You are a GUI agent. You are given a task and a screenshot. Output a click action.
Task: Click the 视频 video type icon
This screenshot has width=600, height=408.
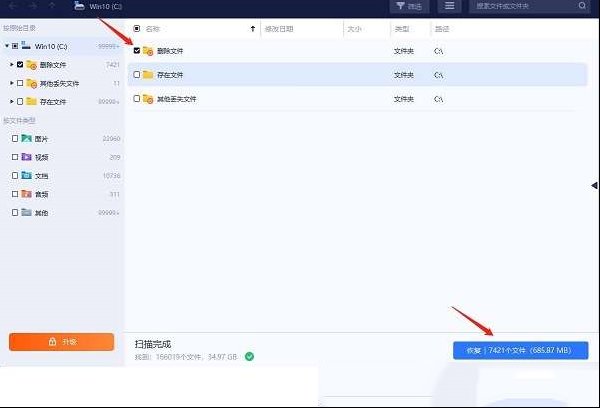[x=27, y=157]
